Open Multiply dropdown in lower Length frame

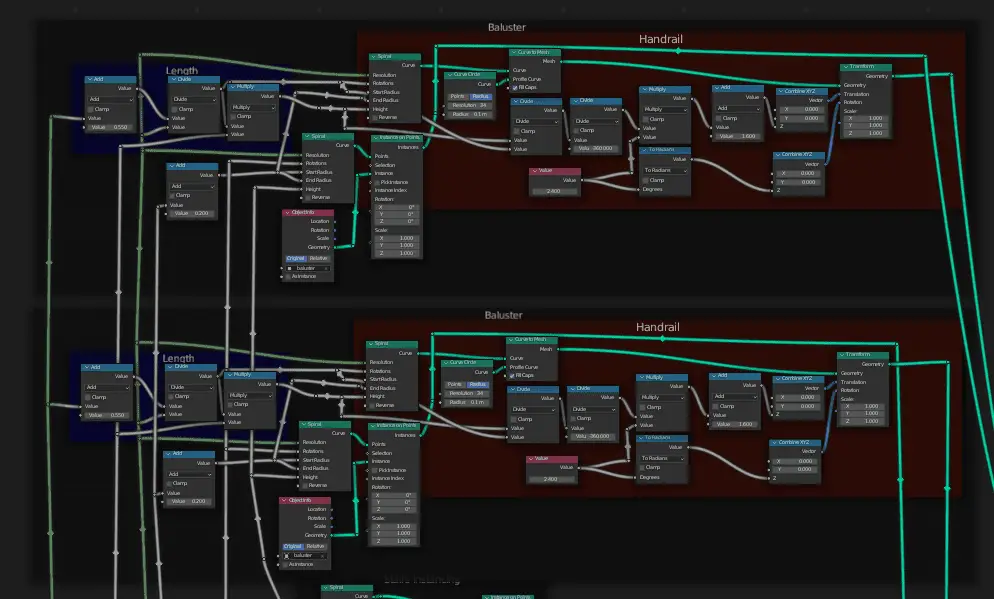click(250, 395)
